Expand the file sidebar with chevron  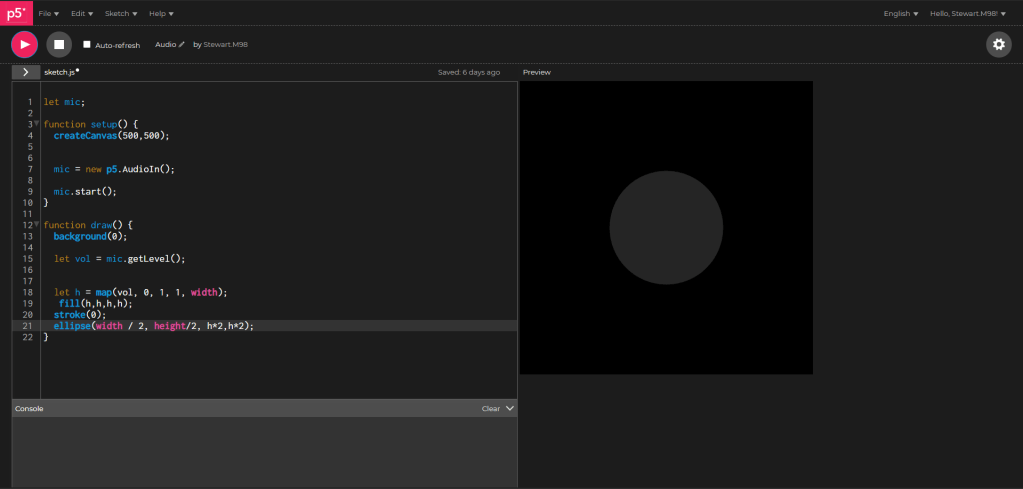click(25, 72)
